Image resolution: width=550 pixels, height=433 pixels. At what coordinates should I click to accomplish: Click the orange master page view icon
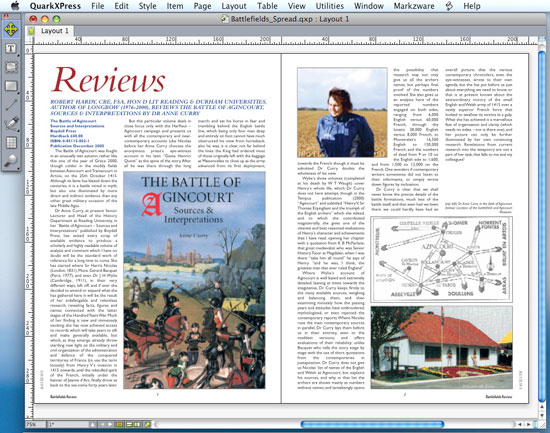tap(120, 424)
